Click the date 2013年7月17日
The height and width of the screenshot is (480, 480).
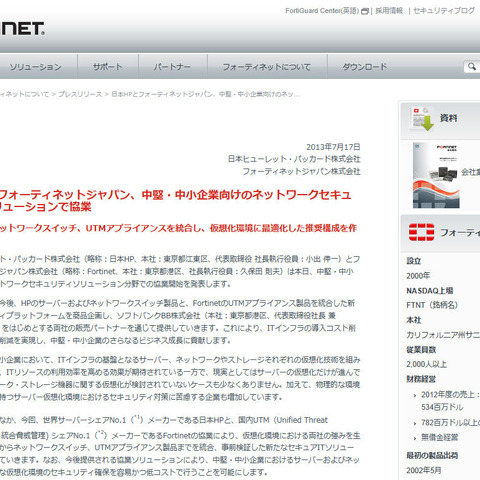click(x=333, y=147)
